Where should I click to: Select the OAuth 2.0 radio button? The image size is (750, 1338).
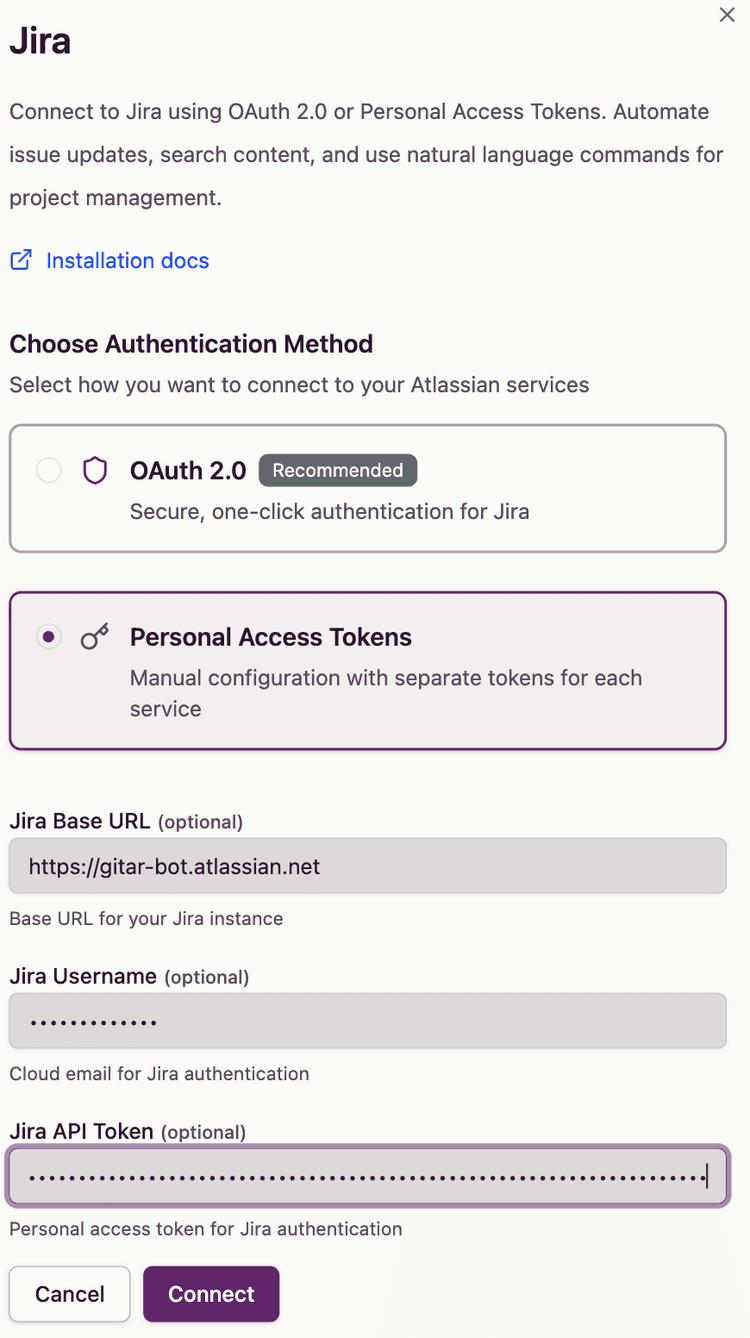[49, 470]
